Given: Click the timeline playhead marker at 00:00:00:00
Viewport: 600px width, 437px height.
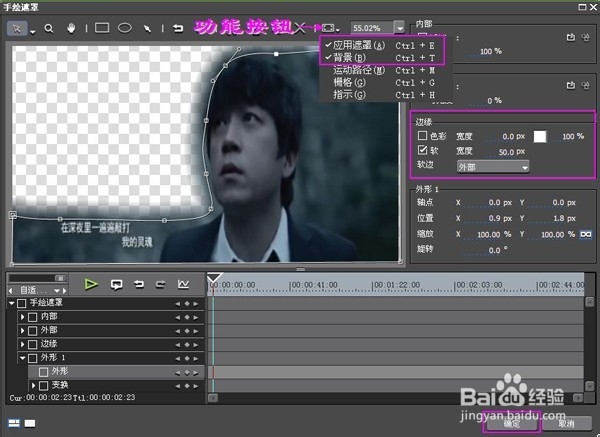Looking at the screenshot, I should [214, 278].
